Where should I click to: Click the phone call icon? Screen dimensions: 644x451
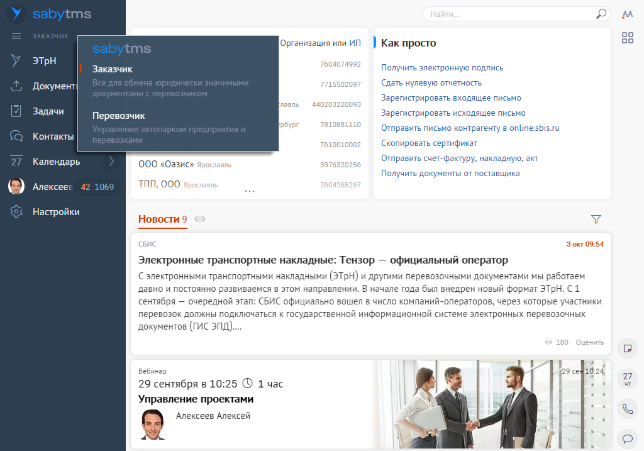tap(628, 409)
